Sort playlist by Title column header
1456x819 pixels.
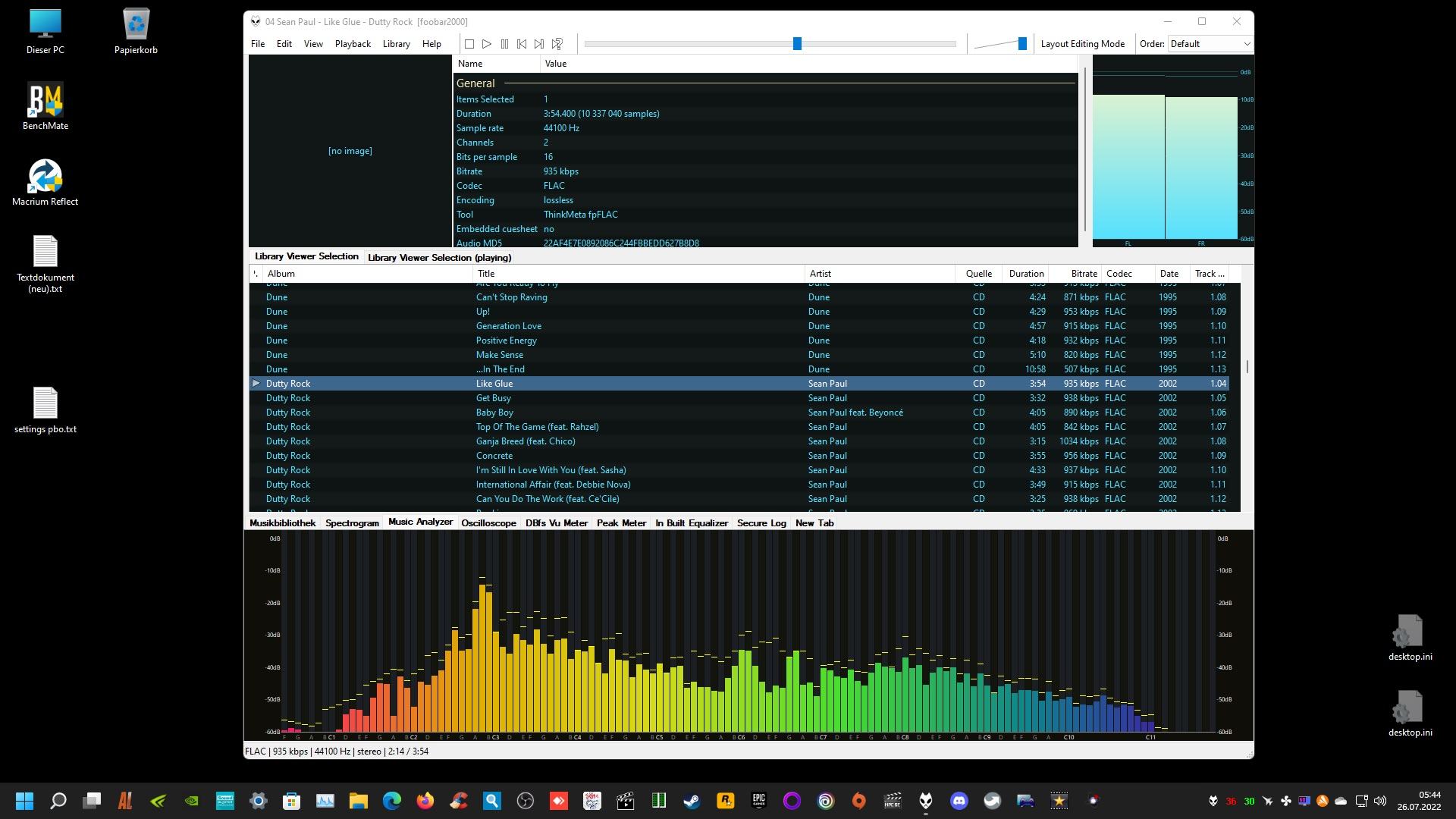point(638,274)
